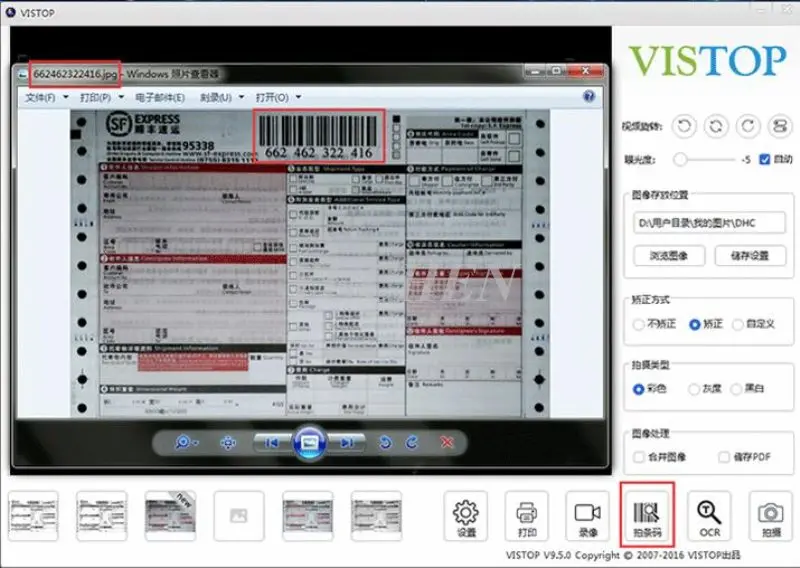Click Photo Viewer rotate counterclockwise icon
The width and height of the screenshot is (800, 568).
click(385, 442)
